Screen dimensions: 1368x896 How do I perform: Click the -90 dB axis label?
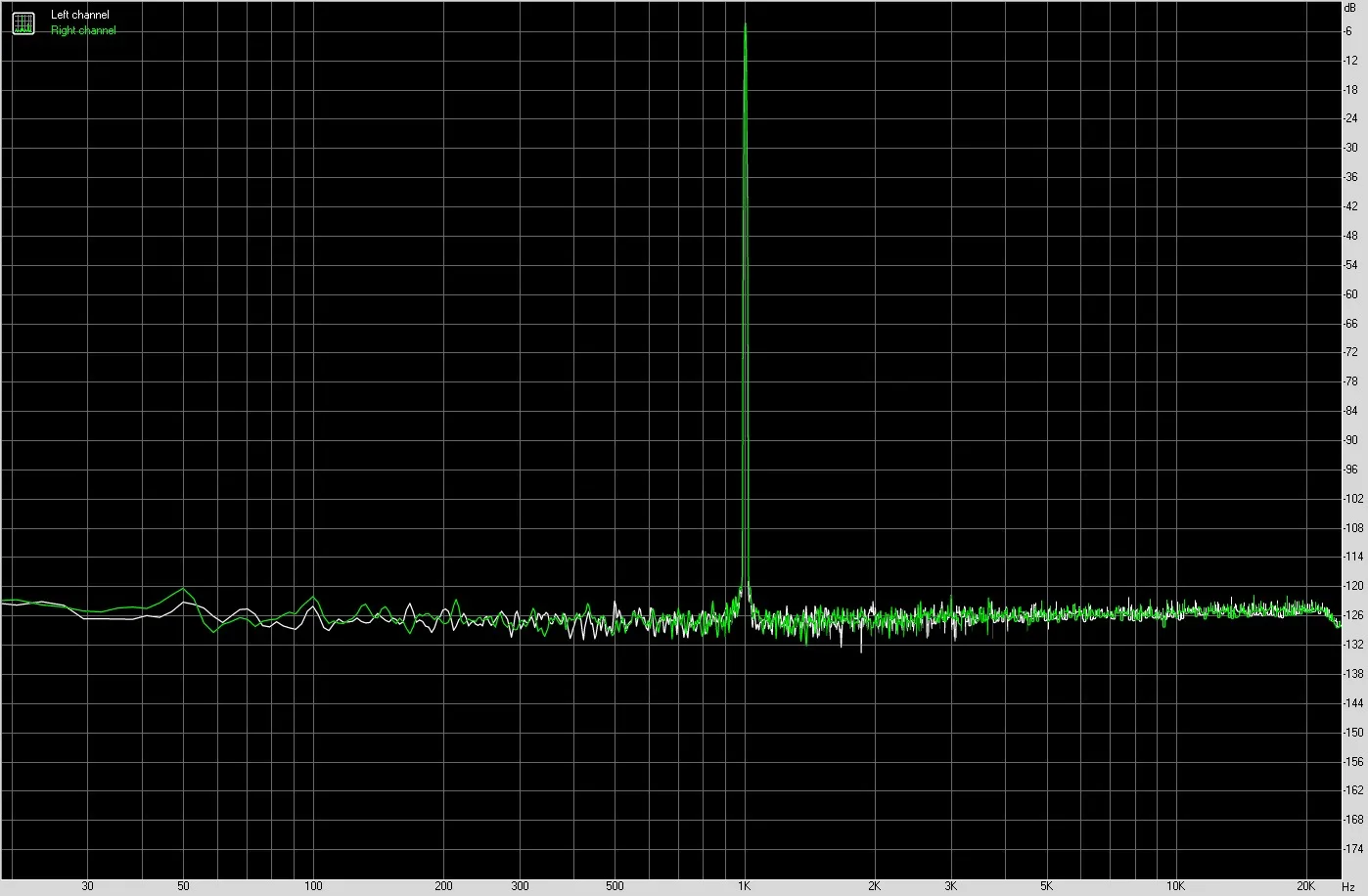[1350, 440]
